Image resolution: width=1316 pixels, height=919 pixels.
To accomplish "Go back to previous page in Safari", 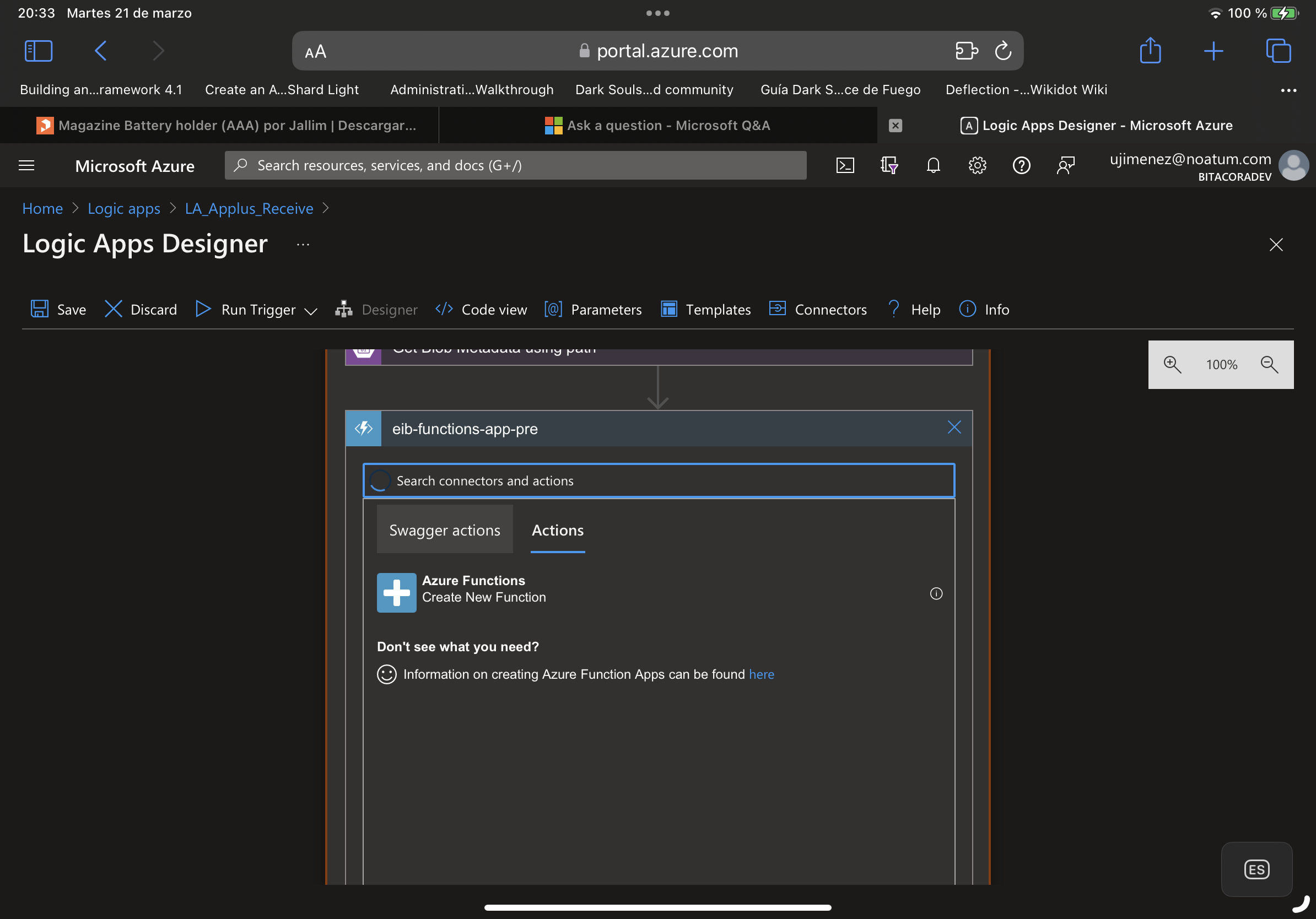I will point(101,51).
